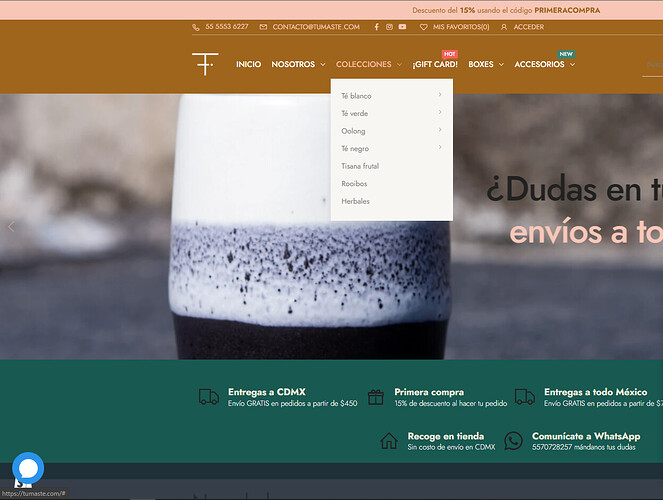Open the Nosotros menu
Viewport: 663px width, 500px height.
293,64
